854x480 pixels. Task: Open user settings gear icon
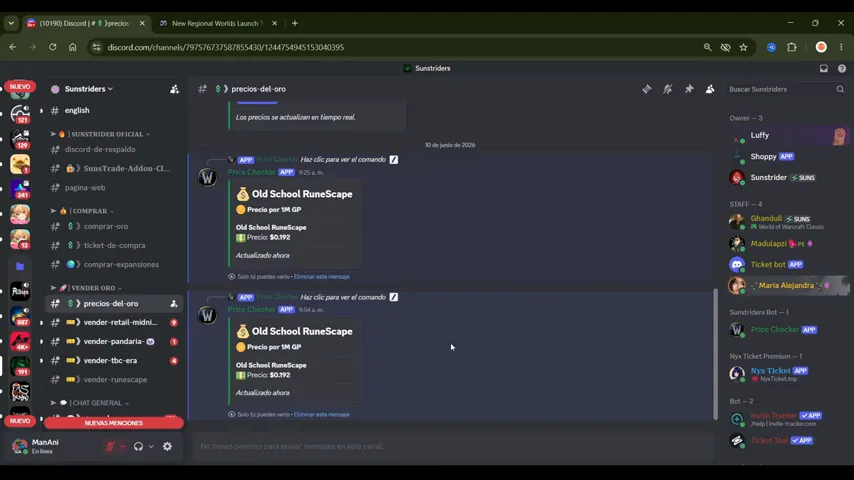(x=167, y=446)
